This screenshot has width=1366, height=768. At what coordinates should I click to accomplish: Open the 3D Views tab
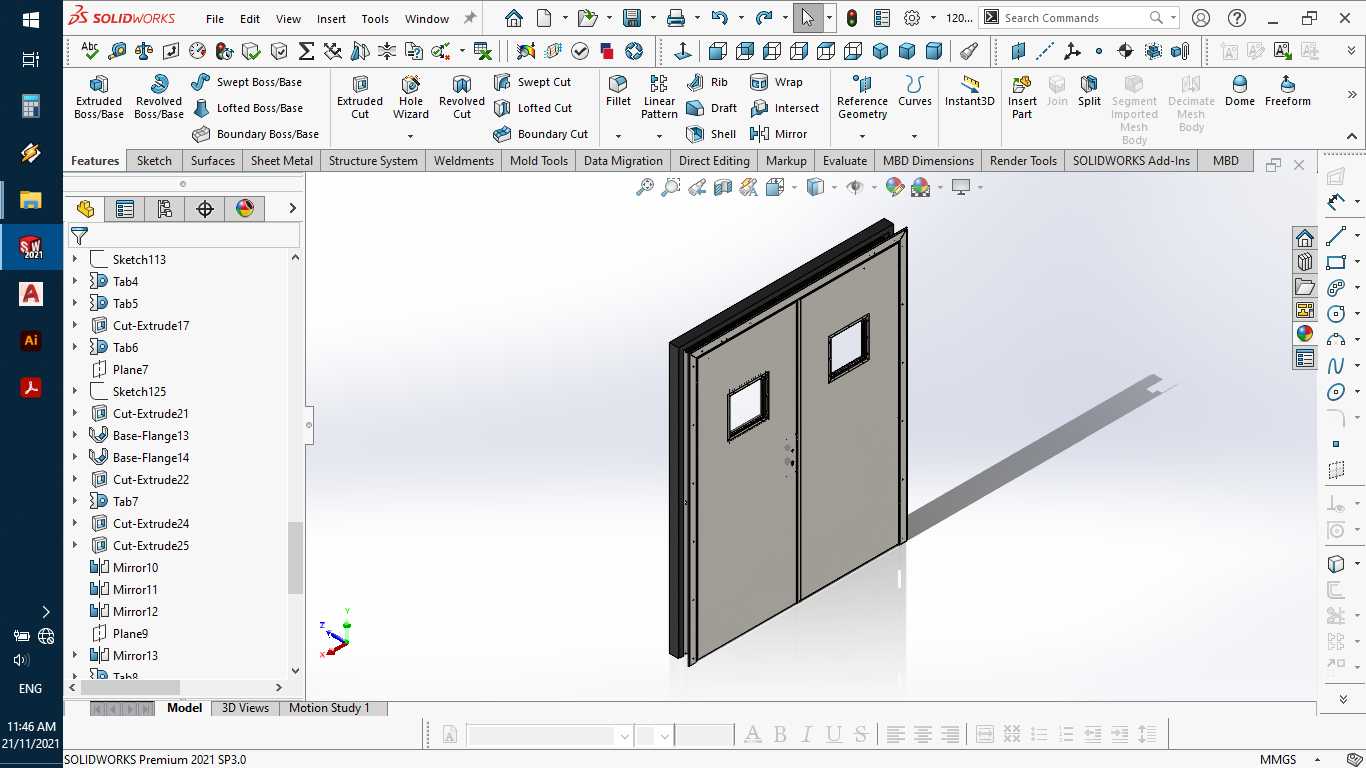(245, 708)
